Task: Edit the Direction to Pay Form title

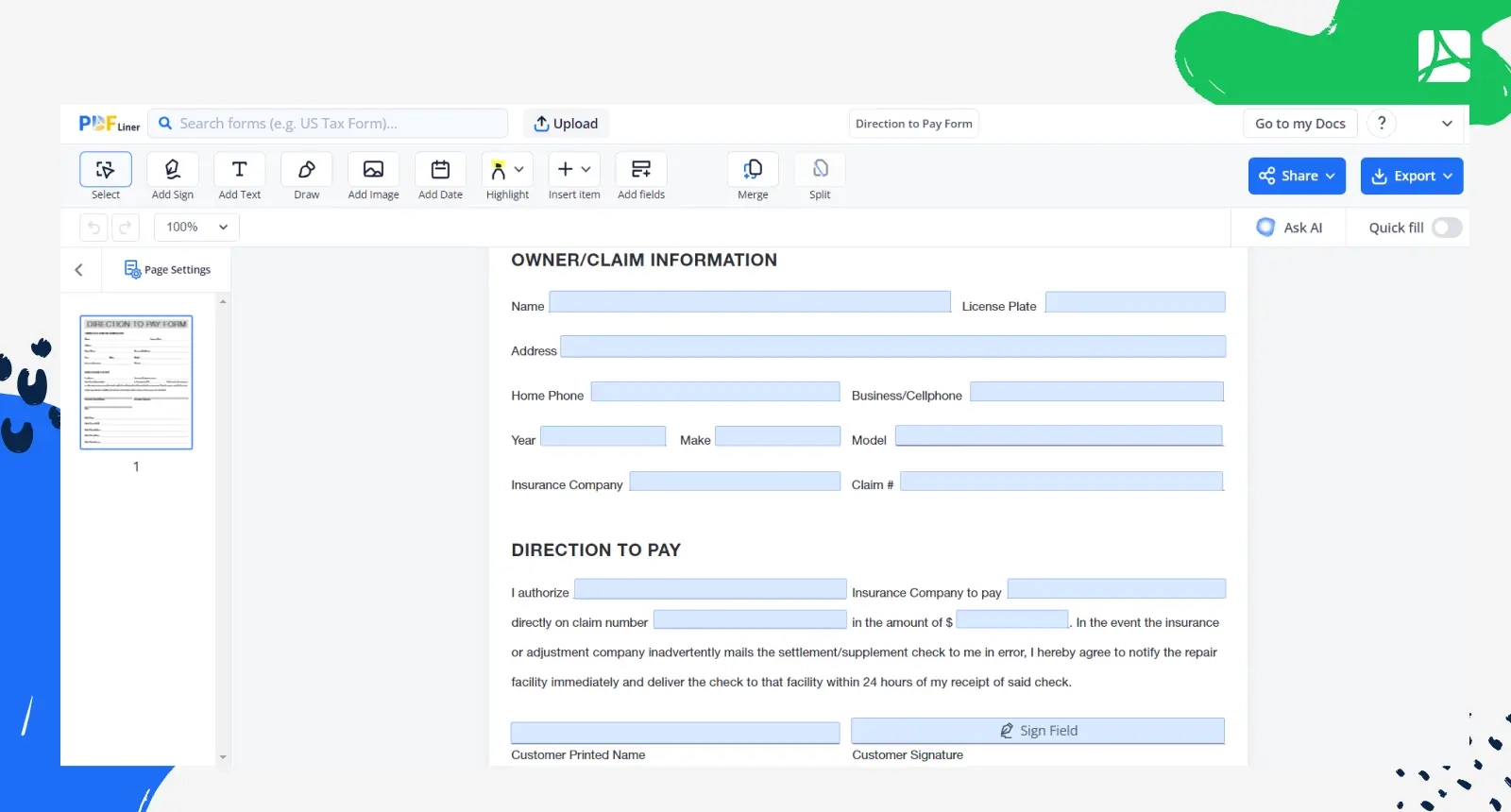Action: tap(913, 124)
